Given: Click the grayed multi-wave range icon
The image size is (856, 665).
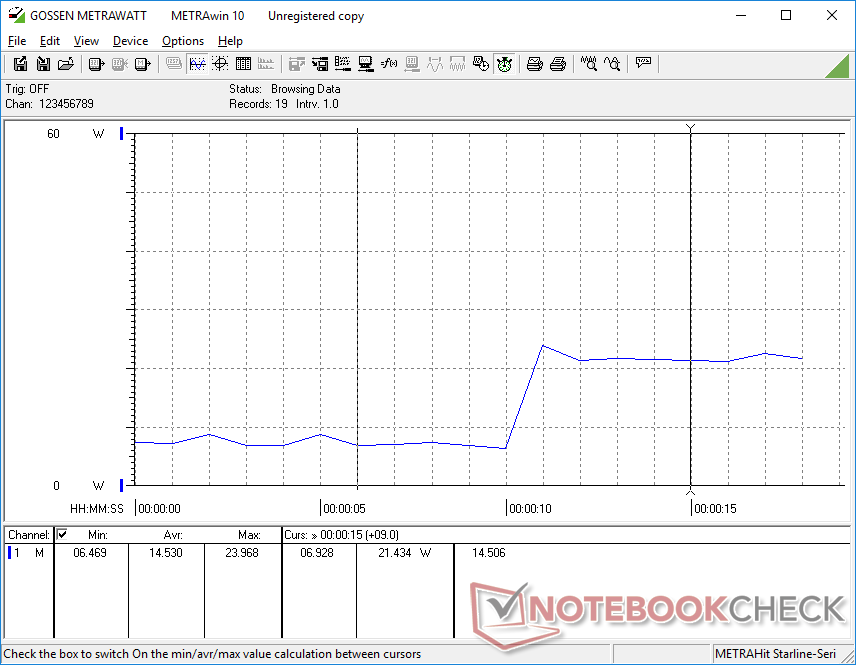Looking at the screenshot, I should [x=457, y=64].
